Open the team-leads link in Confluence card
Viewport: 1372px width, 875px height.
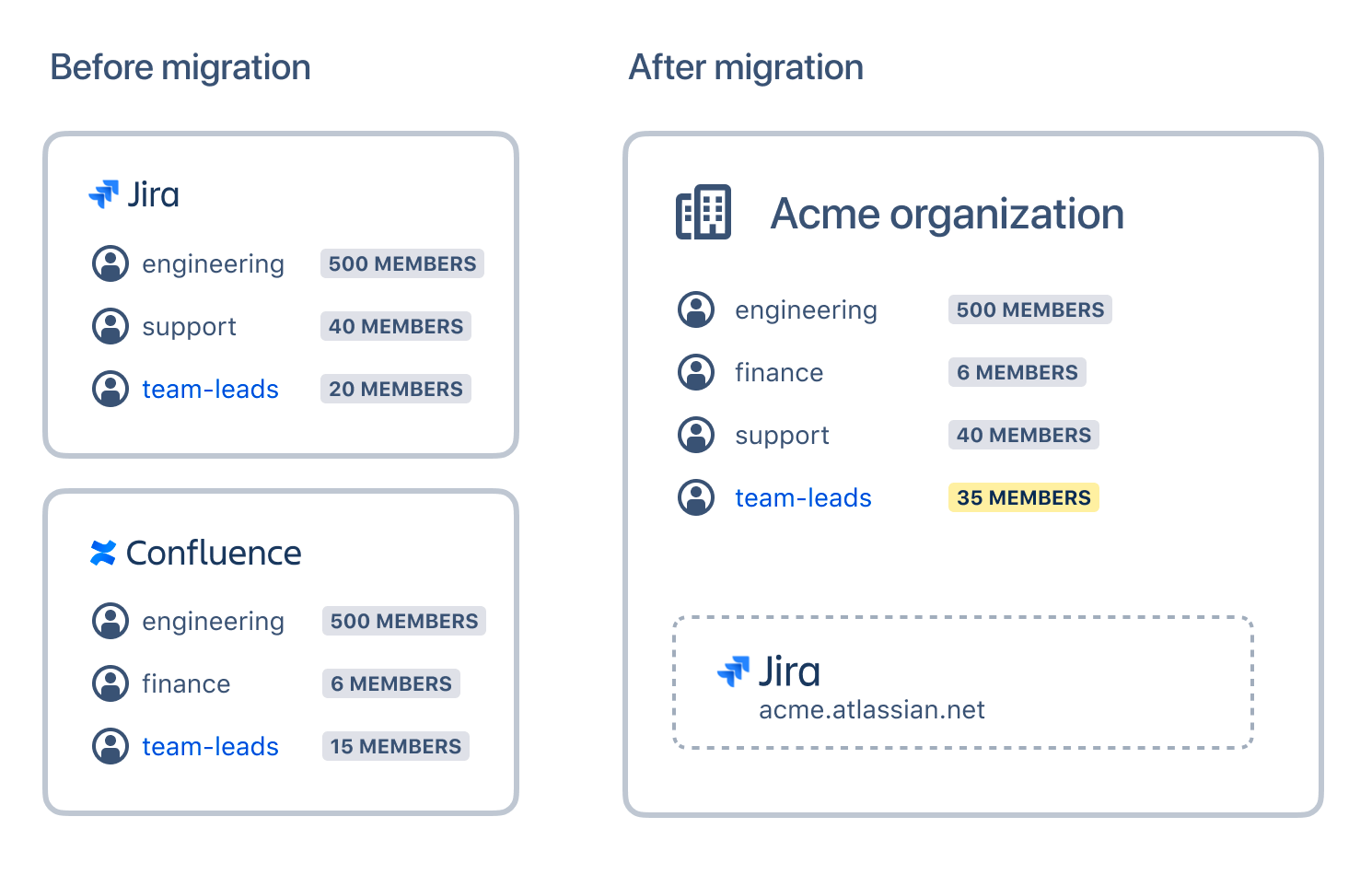tap(210, 746)
